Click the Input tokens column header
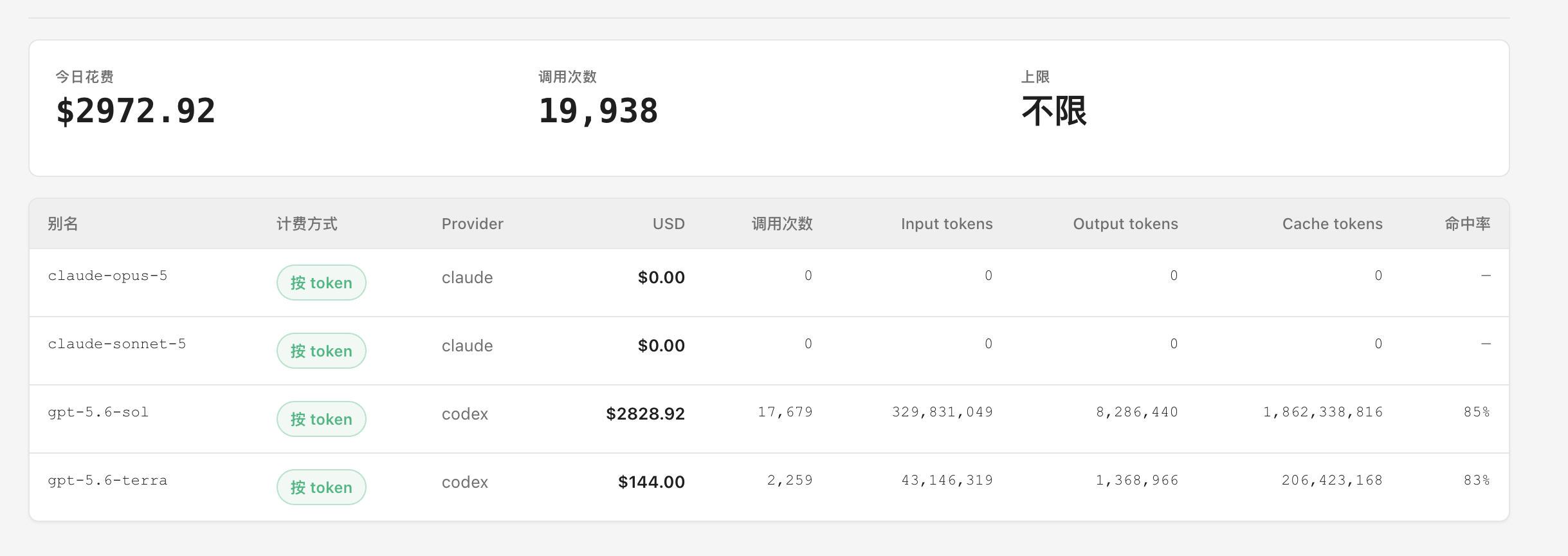The height and width of the screenshot is (556, 1568). [947, 224]
